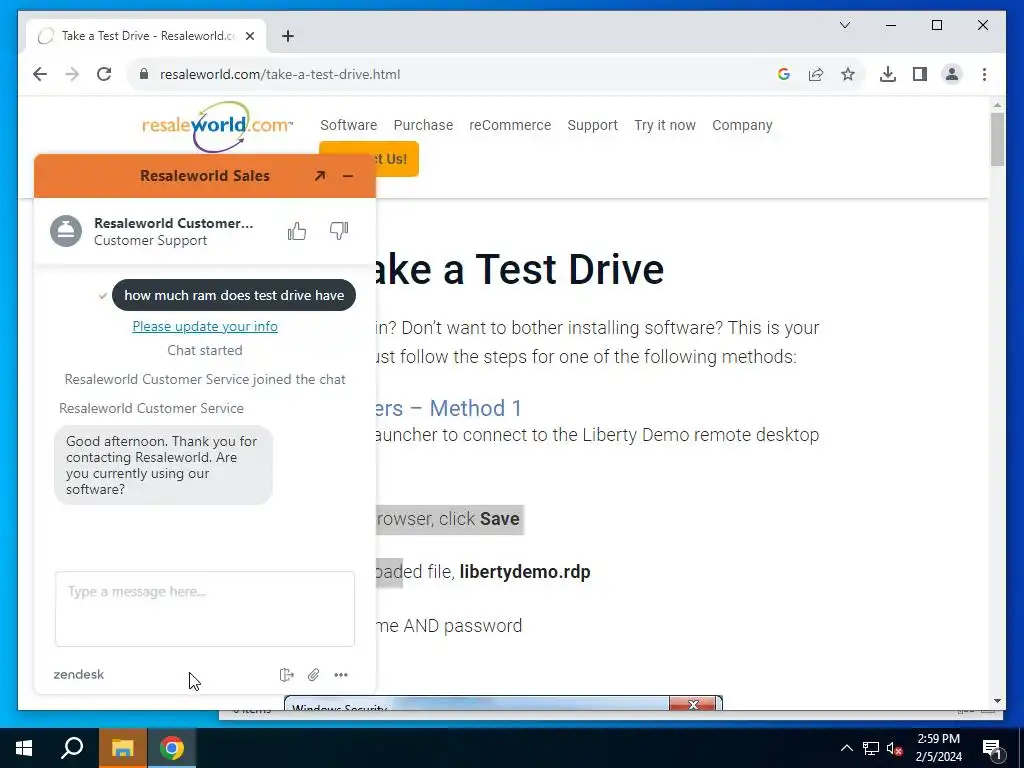Open the Software menu

click(x=349, y=125)
